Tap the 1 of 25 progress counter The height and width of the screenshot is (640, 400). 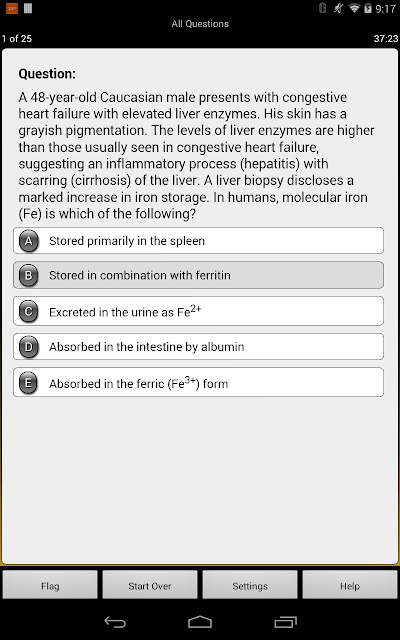click(x=17, y=39)
